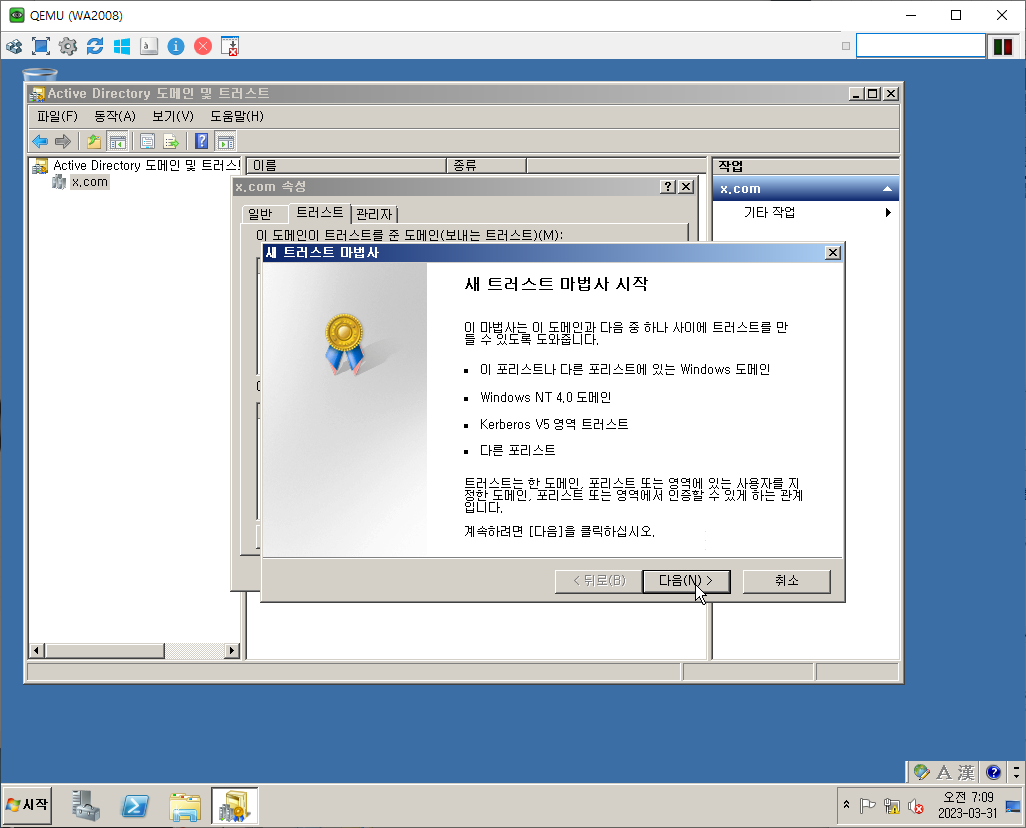Screen dimensions: 1026x828
Task: Select x.com in the console tree
Action: (90, 182)
